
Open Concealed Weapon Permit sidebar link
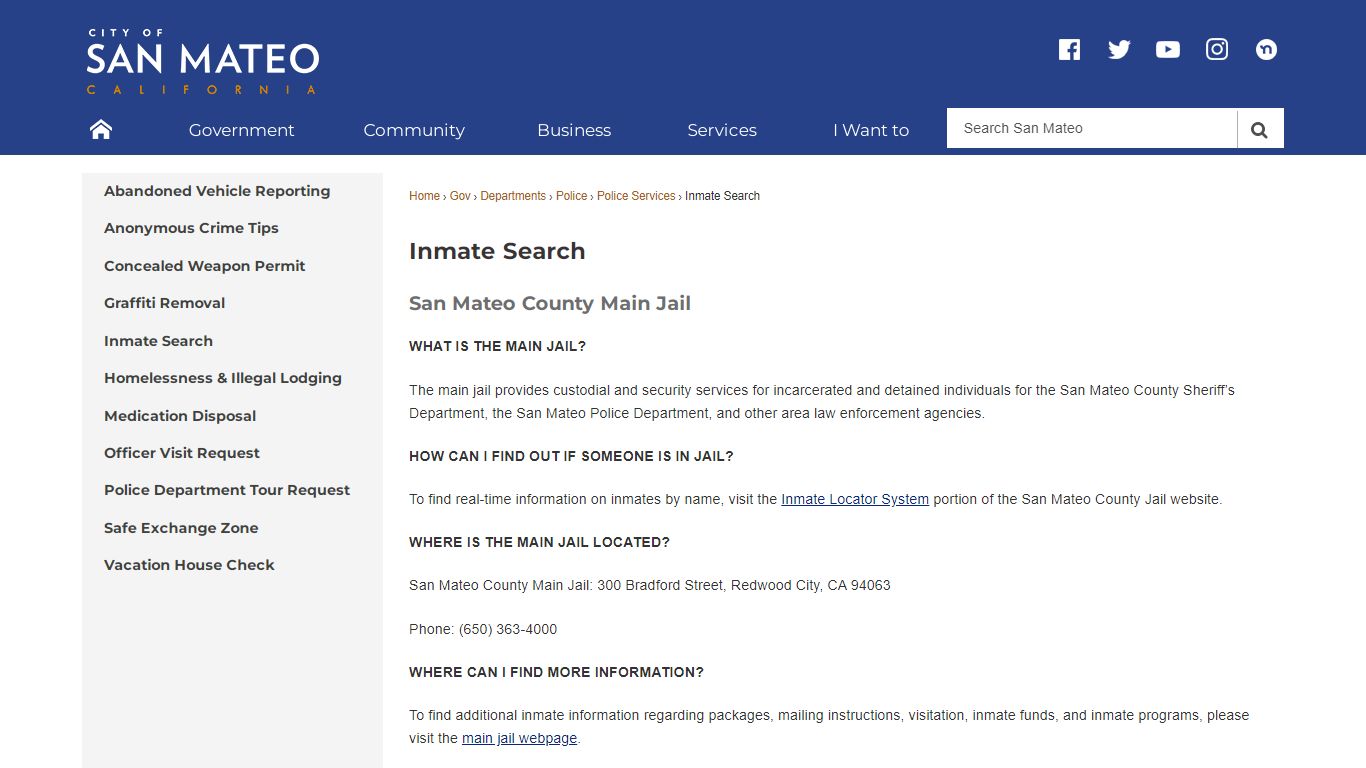[204, 266]
